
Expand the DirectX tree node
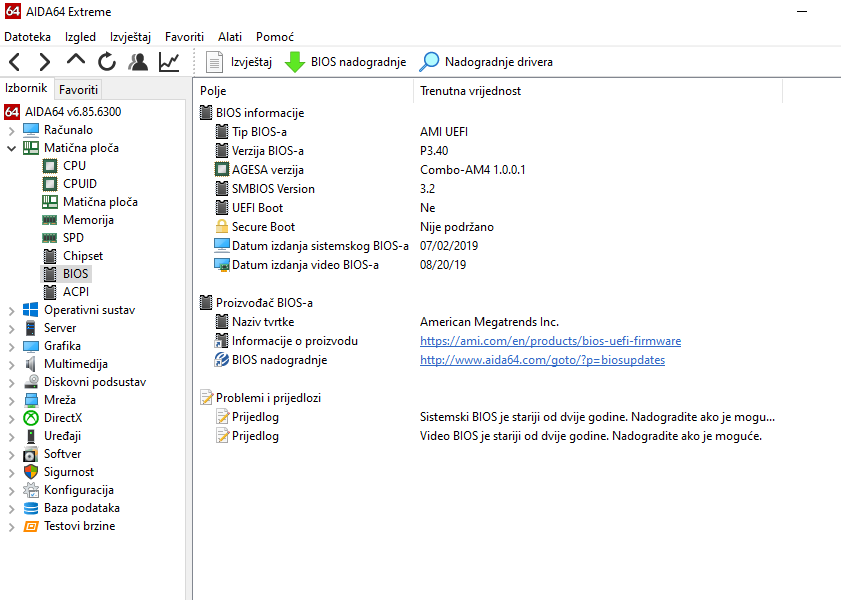coord(11,418)
